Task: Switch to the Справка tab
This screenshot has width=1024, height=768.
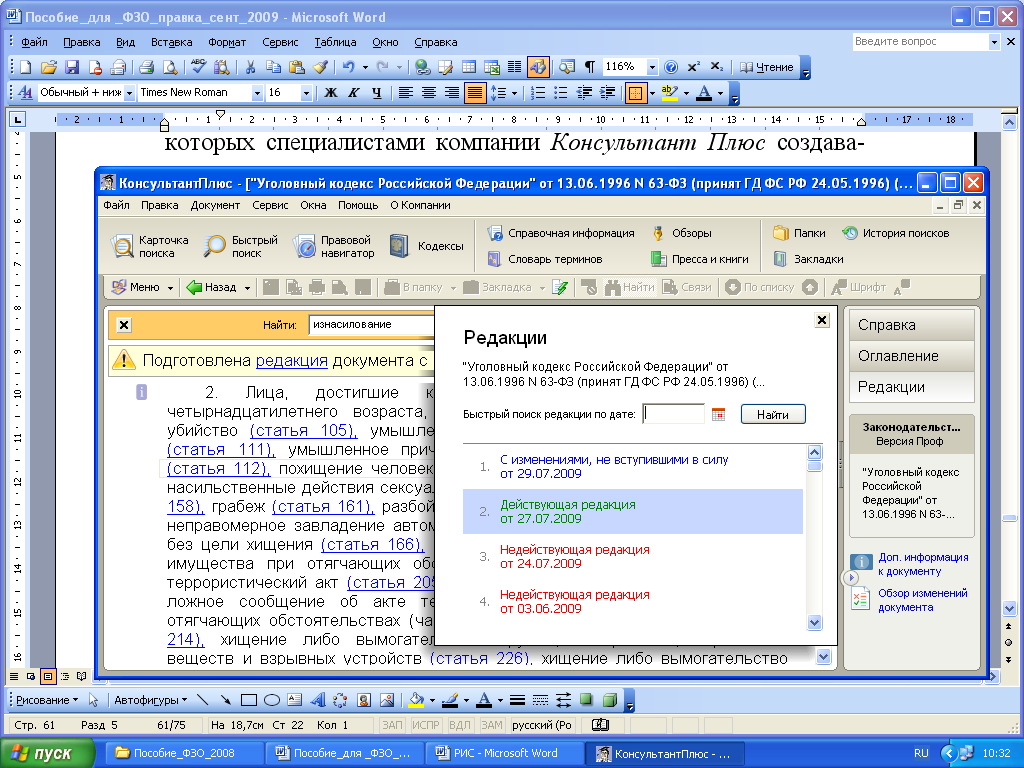Action: coord(912,325)
